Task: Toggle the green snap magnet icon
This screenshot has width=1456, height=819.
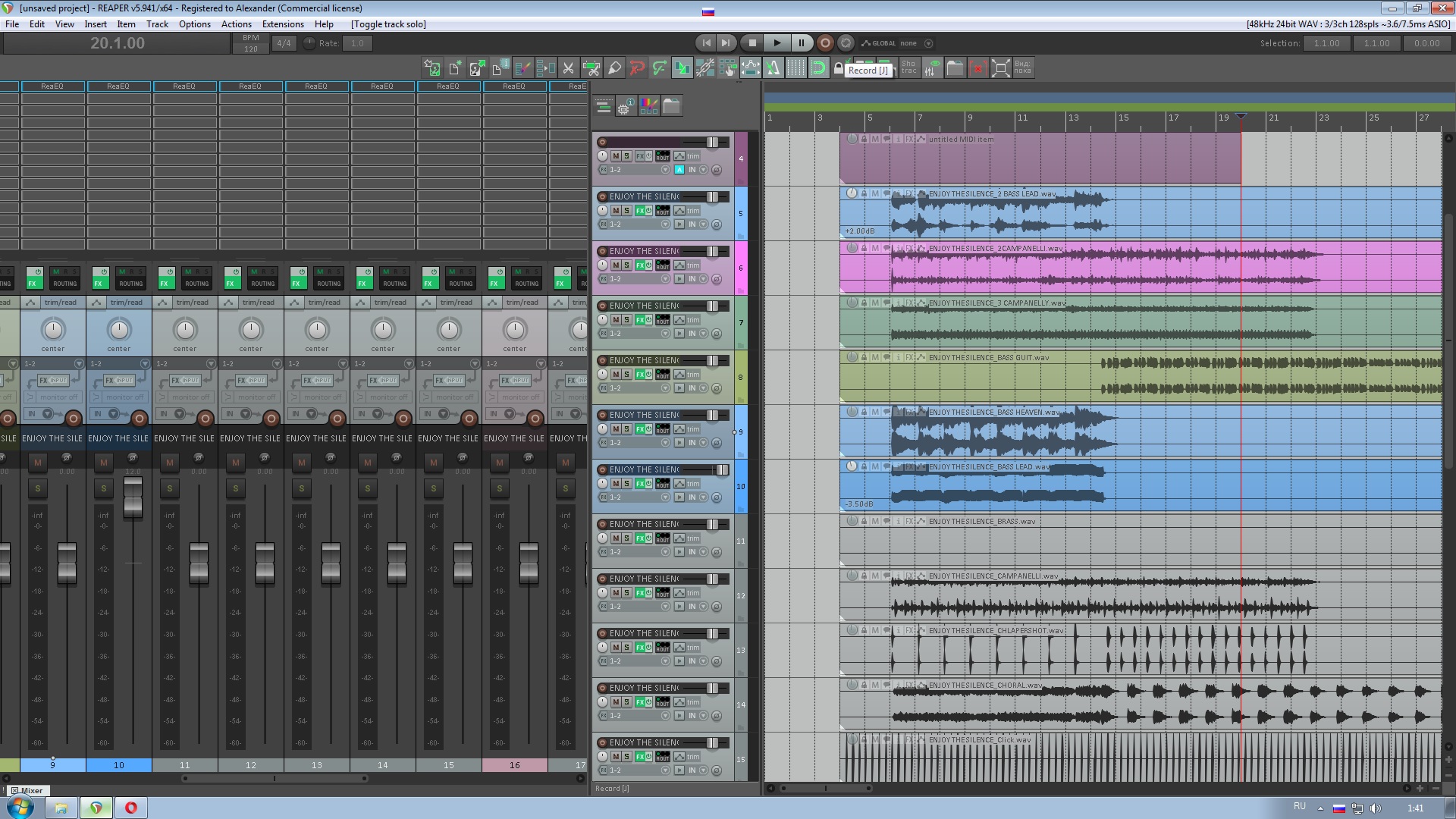Action: click(x=818, y=68)
